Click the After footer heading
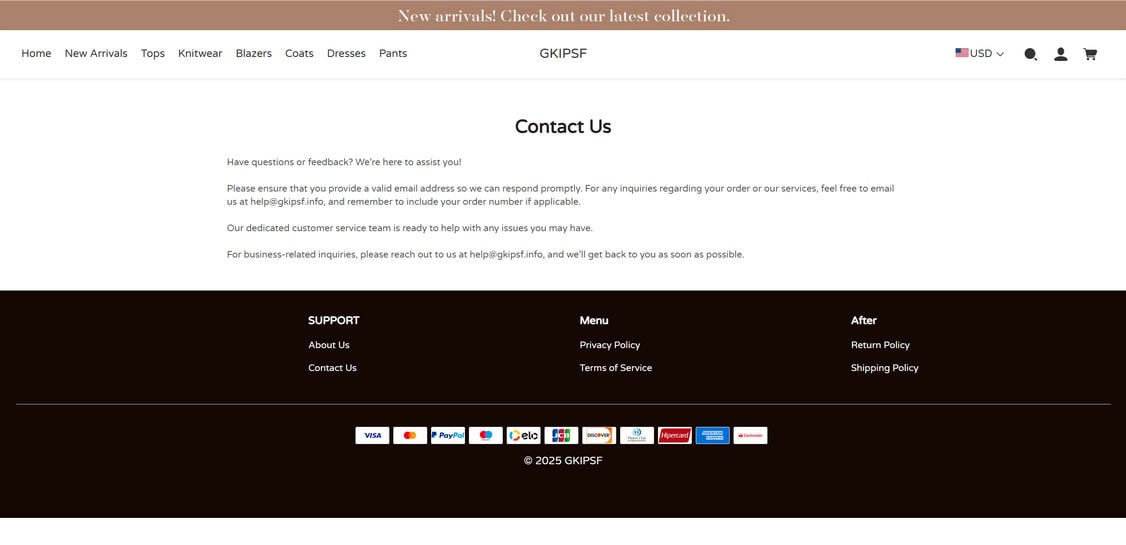Viewport: 1126px width, 545px height. [864, 320]
